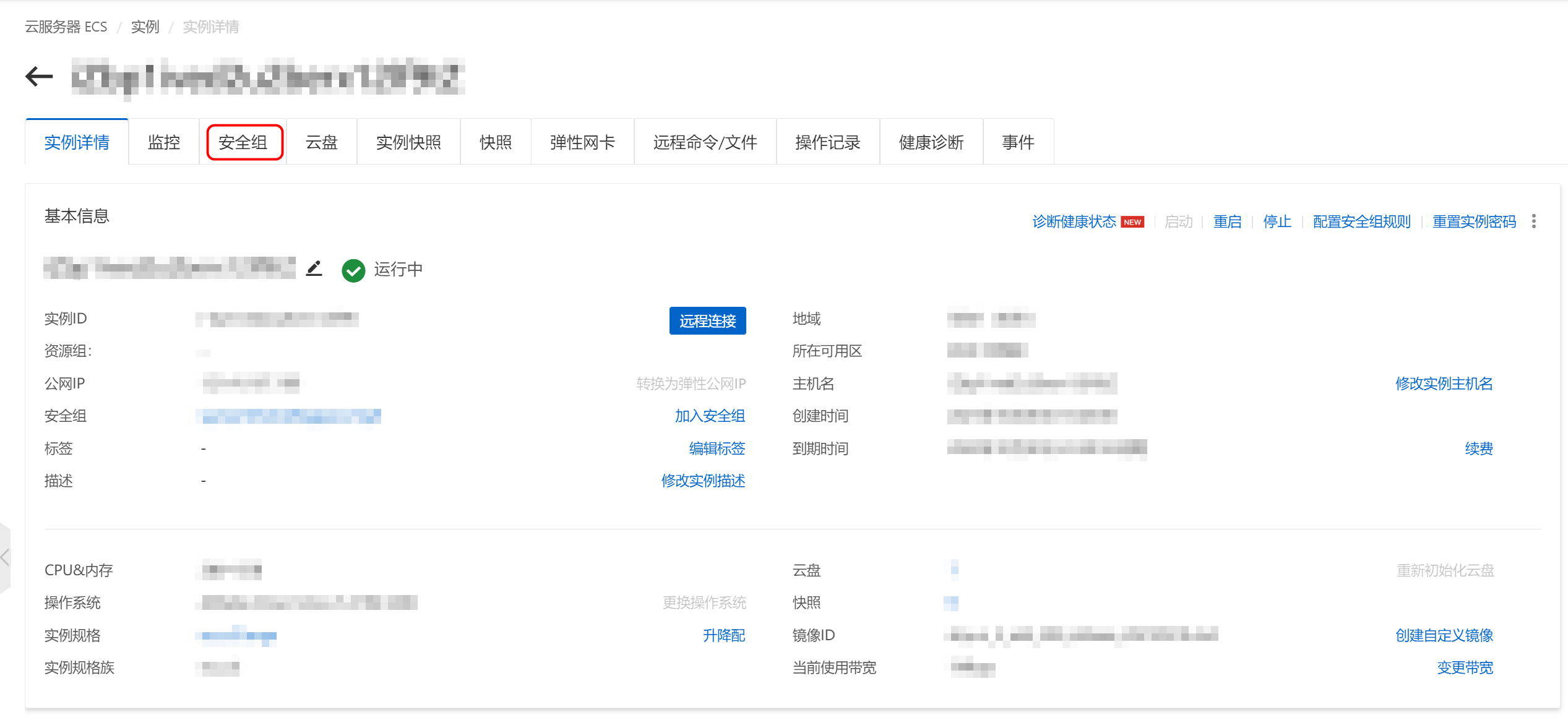This screenshot has height=720, width=1568.
Task: Click the NEW badge beside 诊断健康状态
Action: click(x=1132, y=222)
